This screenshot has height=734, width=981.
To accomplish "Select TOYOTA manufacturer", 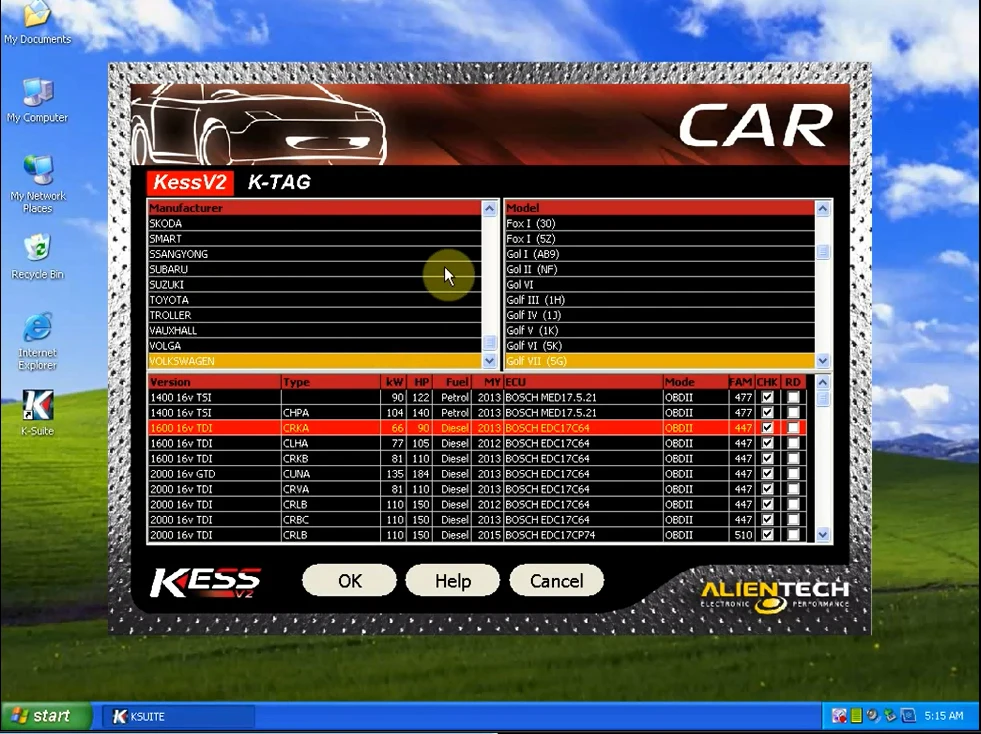I will (x=314, y=300).
